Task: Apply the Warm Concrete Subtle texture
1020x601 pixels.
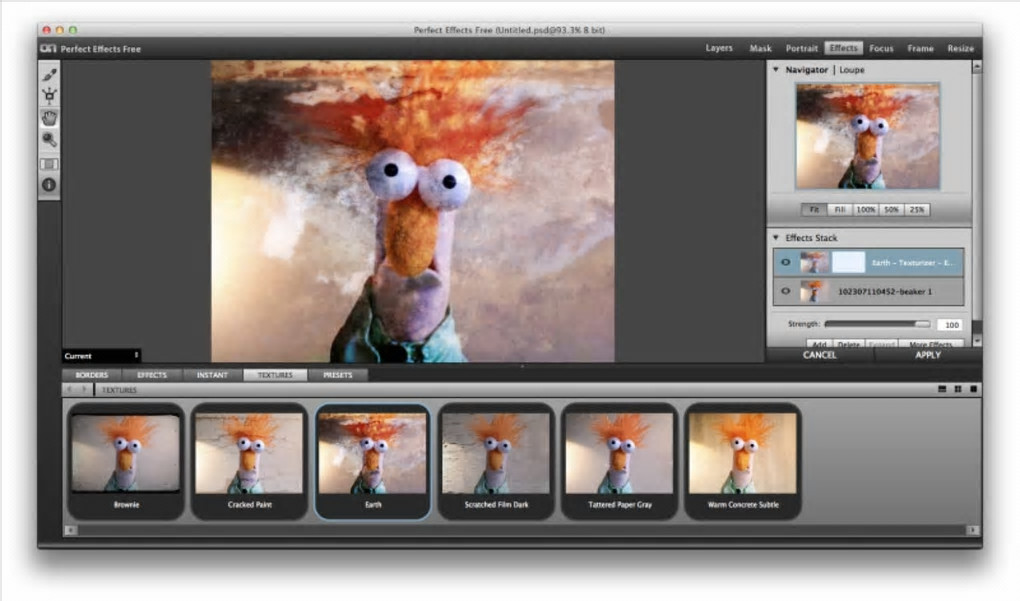Action: [743, 461]
